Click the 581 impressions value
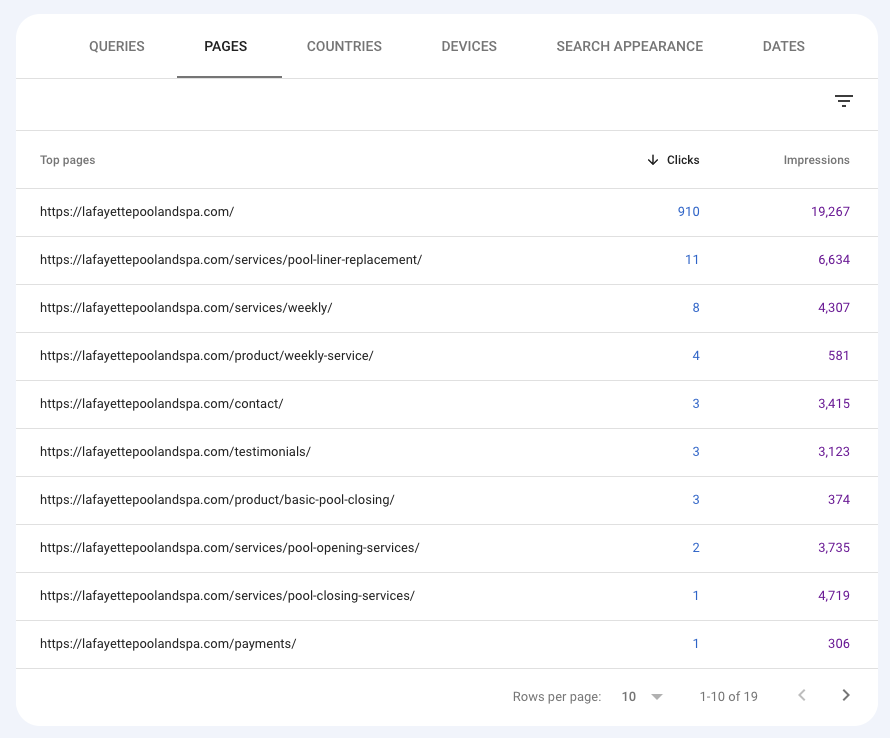 (838, 356)
